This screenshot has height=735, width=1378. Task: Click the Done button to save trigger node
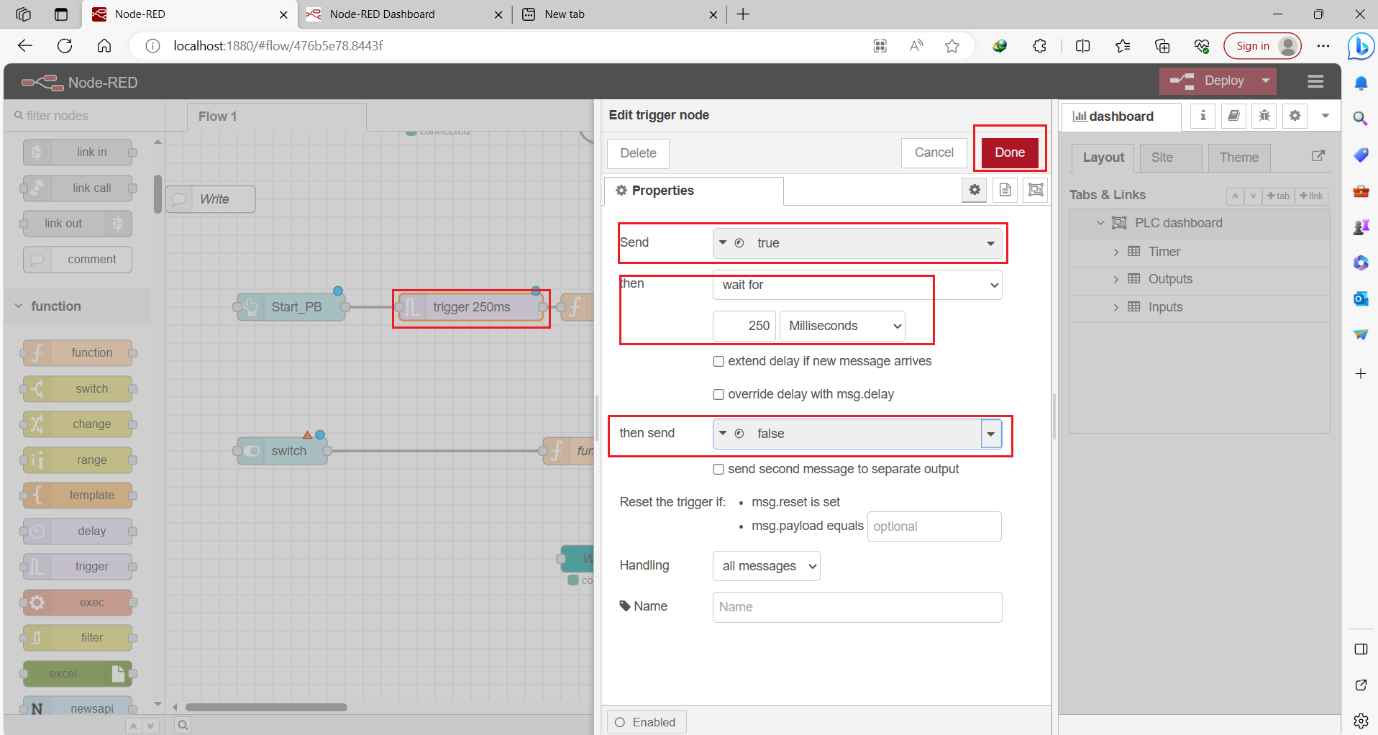(x=1009, y=152)
